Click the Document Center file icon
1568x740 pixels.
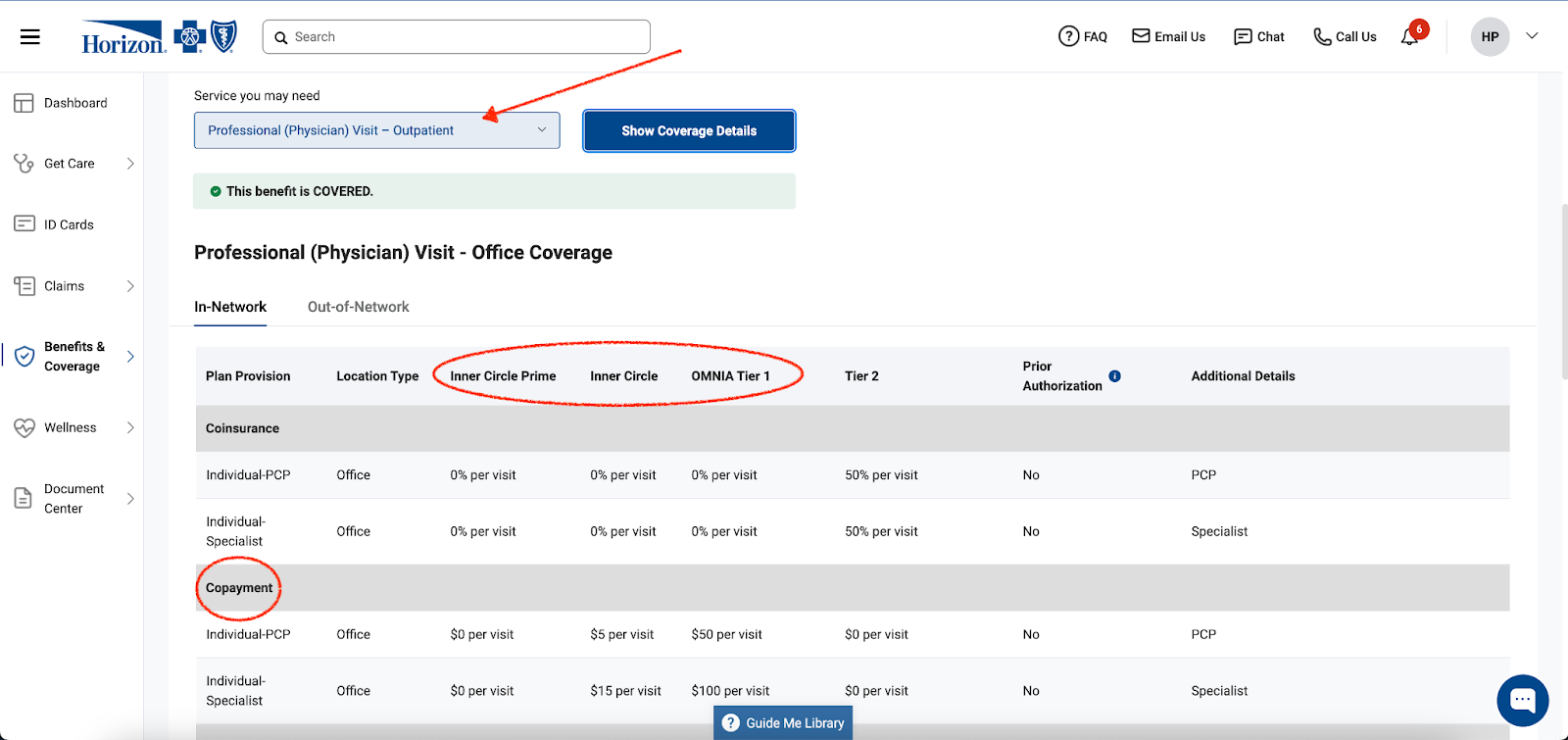[24, 499]
